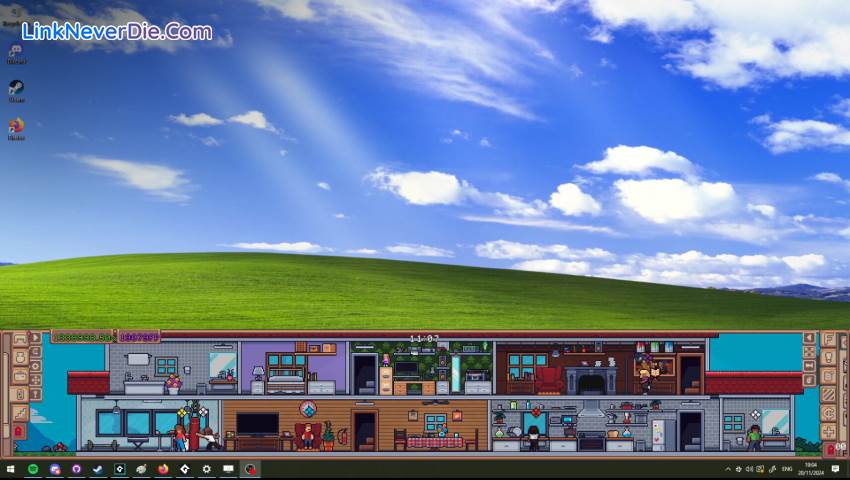Collapse the right panel using left-arrow button

click(x=809, y=338)
